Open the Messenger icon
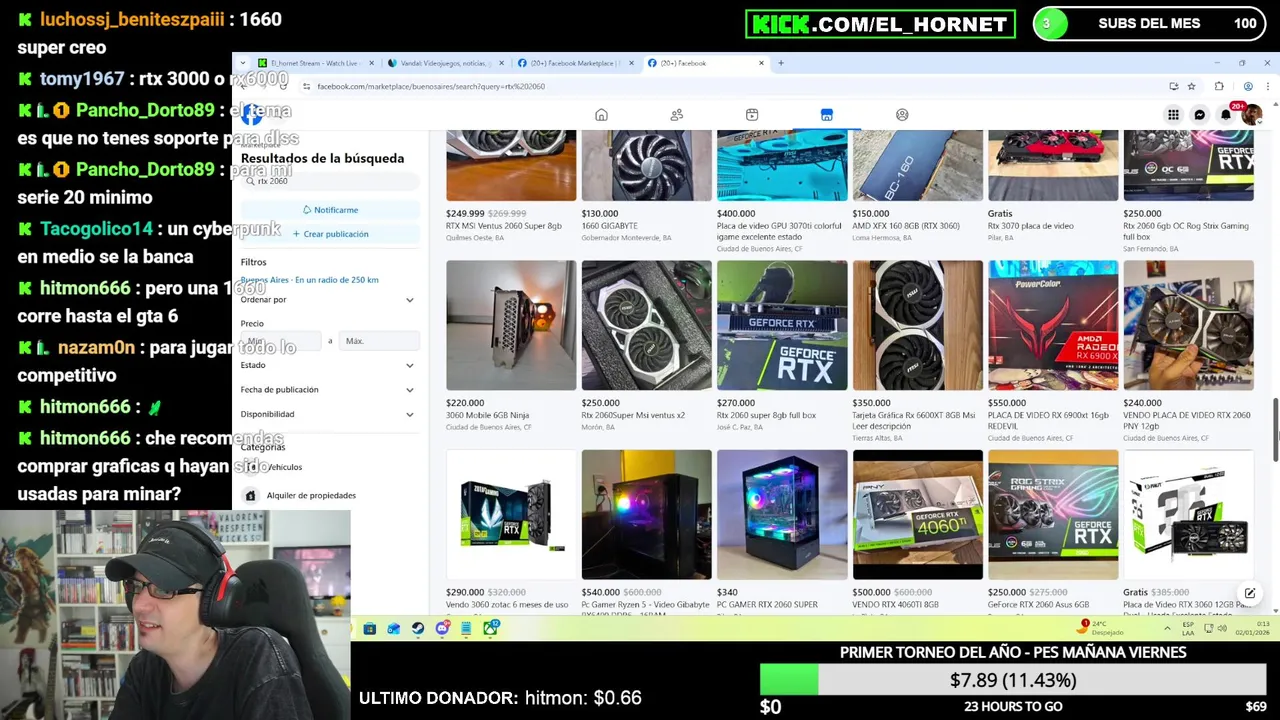 [x=1199, y=115]
